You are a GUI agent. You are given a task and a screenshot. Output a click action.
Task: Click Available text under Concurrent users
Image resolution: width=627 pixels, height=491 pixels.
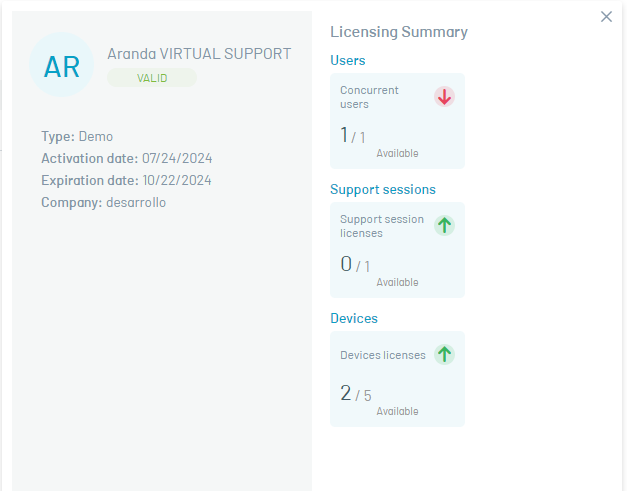pyautogui.click(x=397, y=153)
